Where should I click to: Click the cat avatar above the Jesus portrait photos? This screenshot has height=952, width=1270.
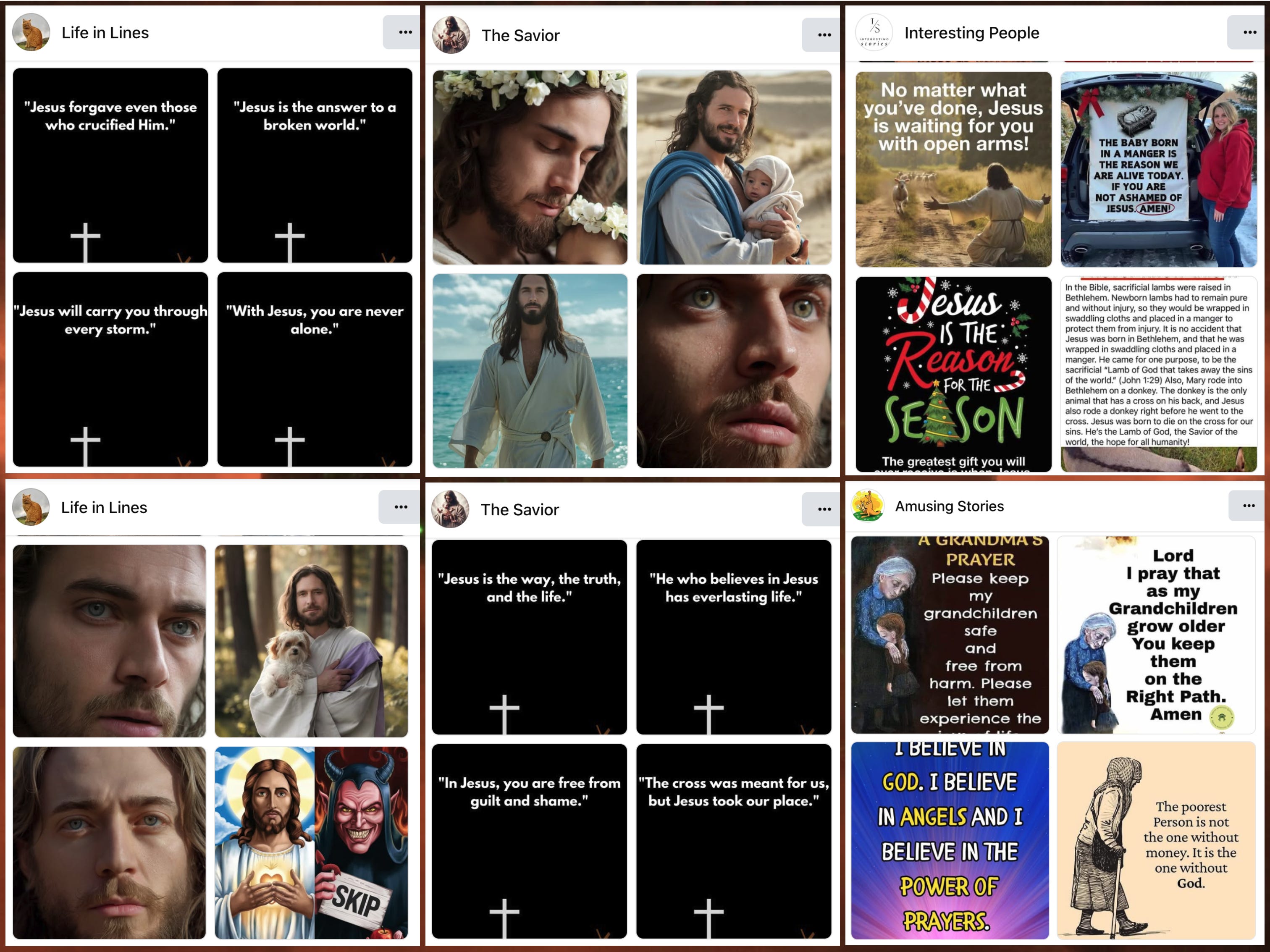[31, 507]
